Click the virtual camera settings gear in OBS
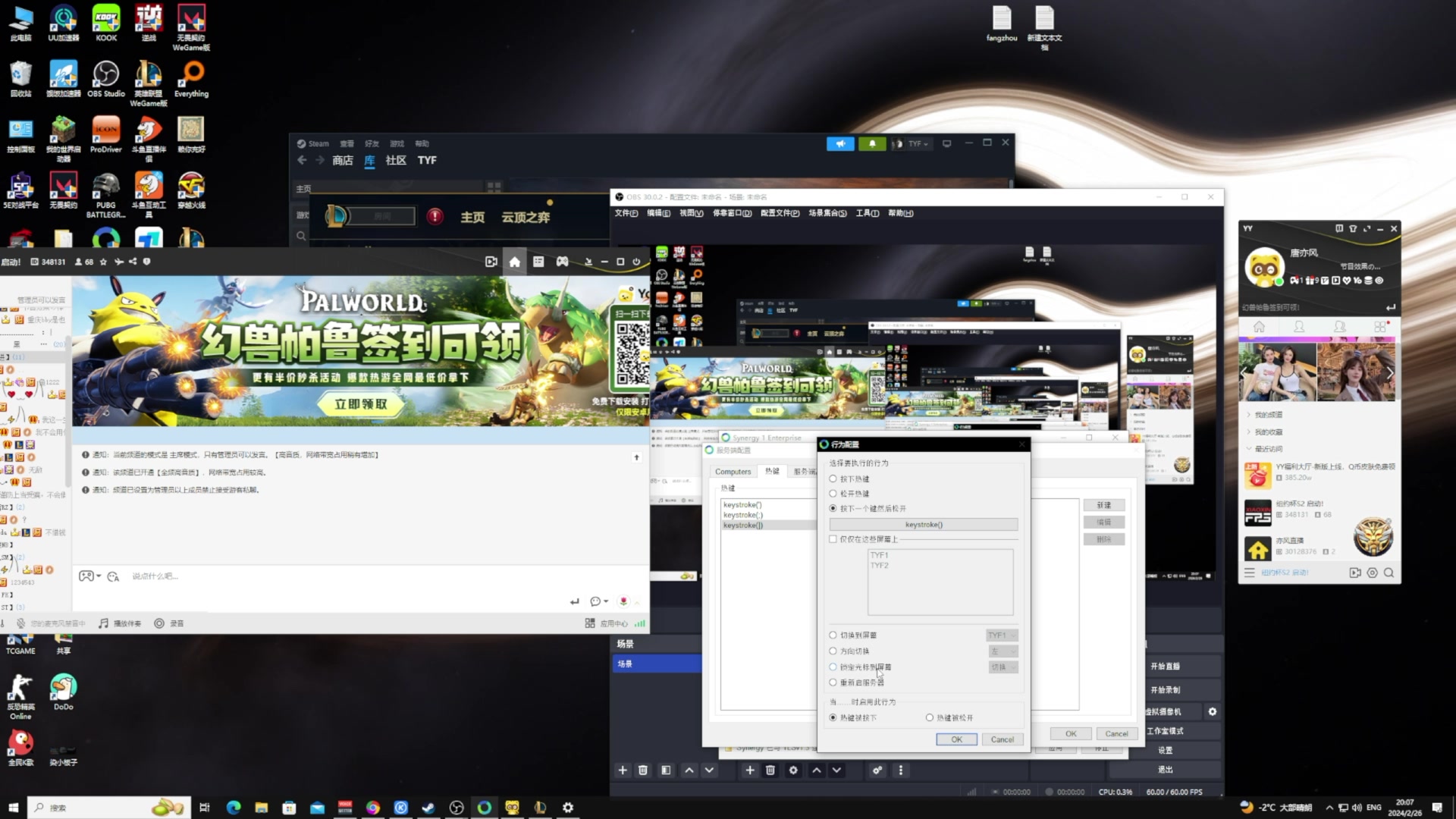Image resolution: width=1456 pixels, height=819 pixels. tap(1212, 711)
